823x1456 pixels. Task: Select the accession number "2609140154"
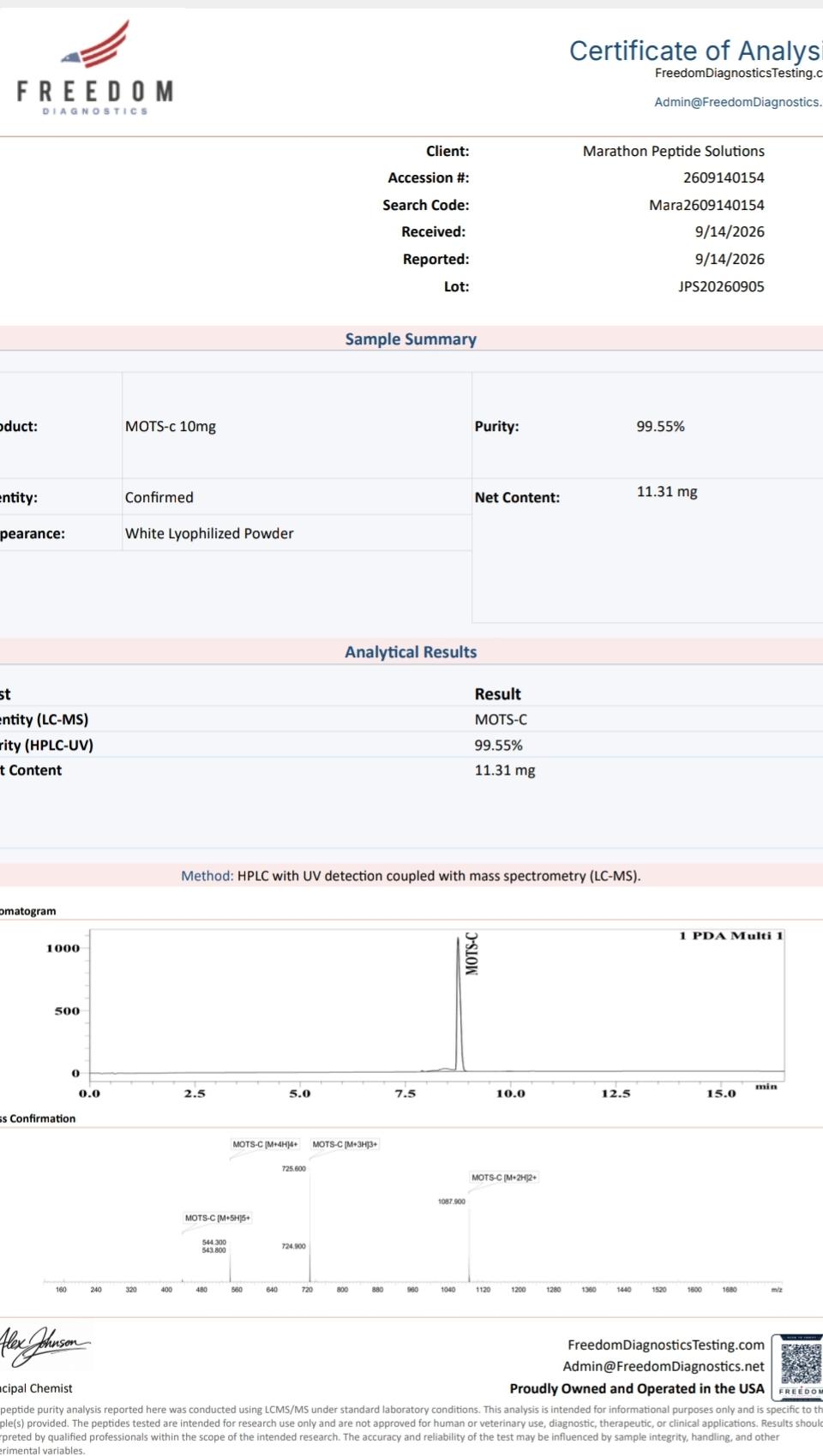pos(724,178)
